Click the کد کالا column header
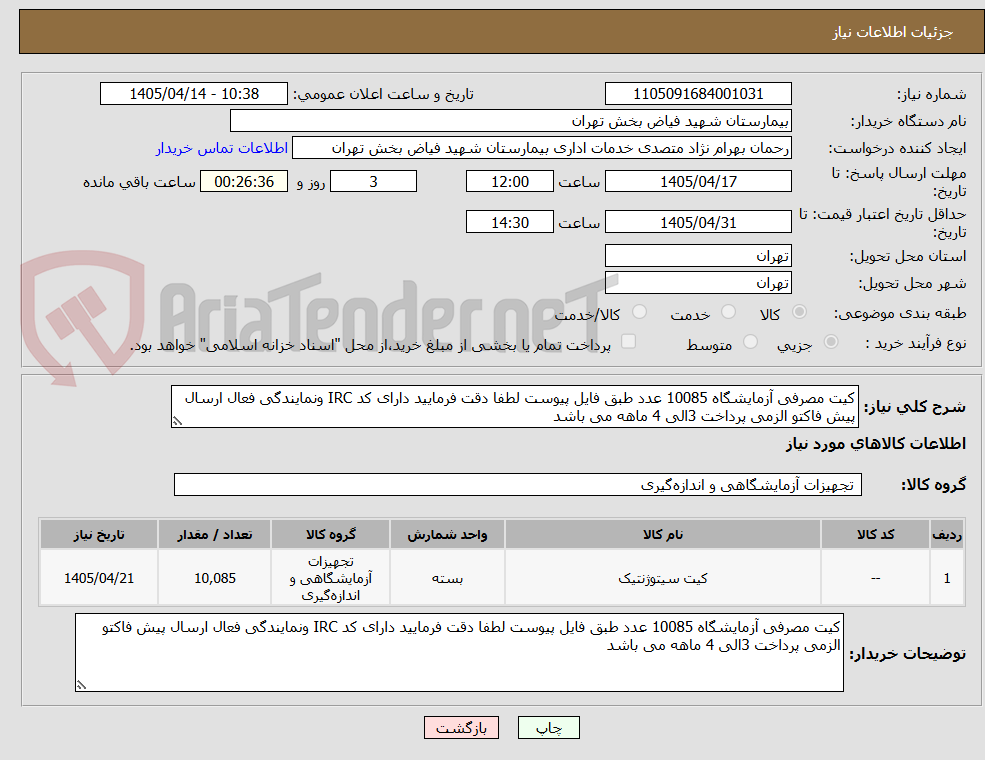The height and width of the screenshot is (760, 985). pyautogui.click(x=875, y=535)
